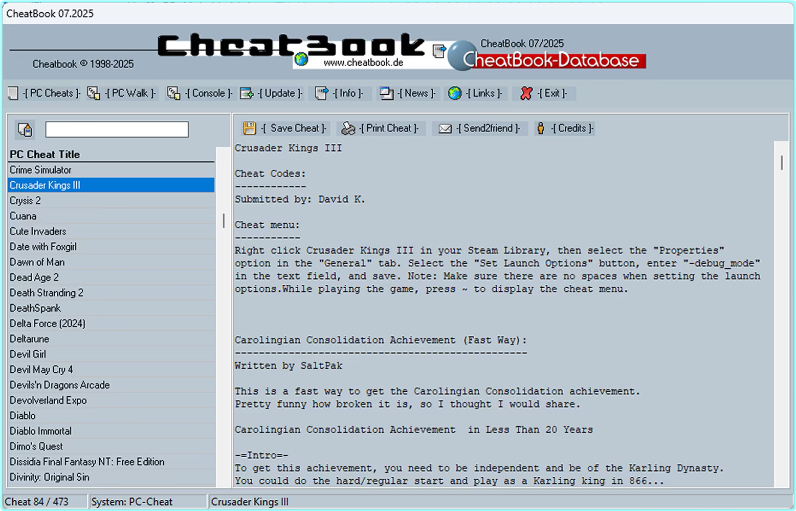
Task: Click the www.cheatbook.de link in the banner
Action: pyautogui.click(x=363, y=63)
